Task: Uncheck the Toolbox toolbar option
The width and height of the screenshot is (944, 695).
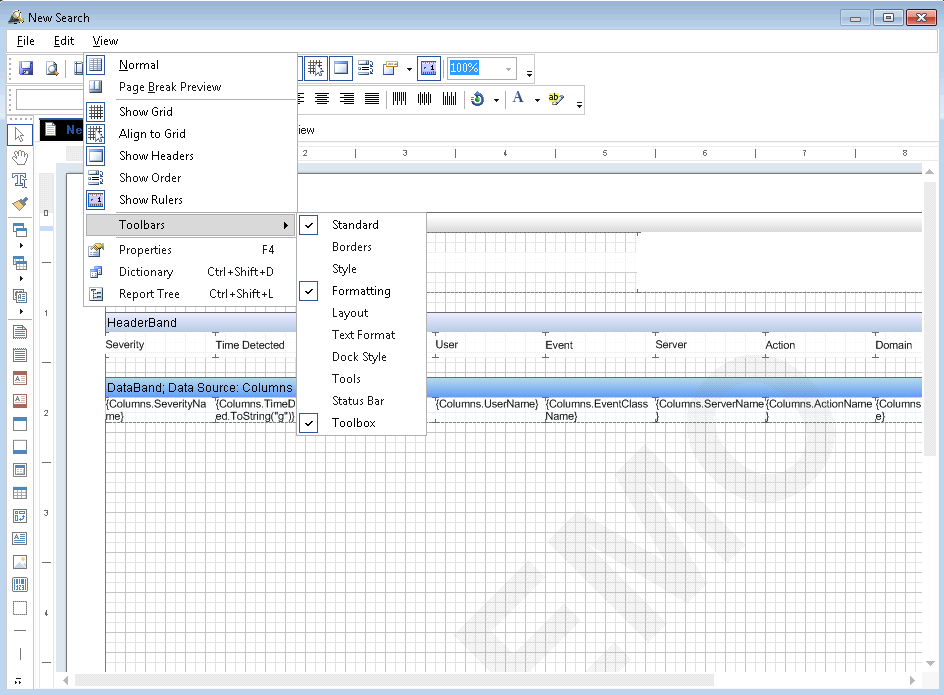Action: [362, 423]
